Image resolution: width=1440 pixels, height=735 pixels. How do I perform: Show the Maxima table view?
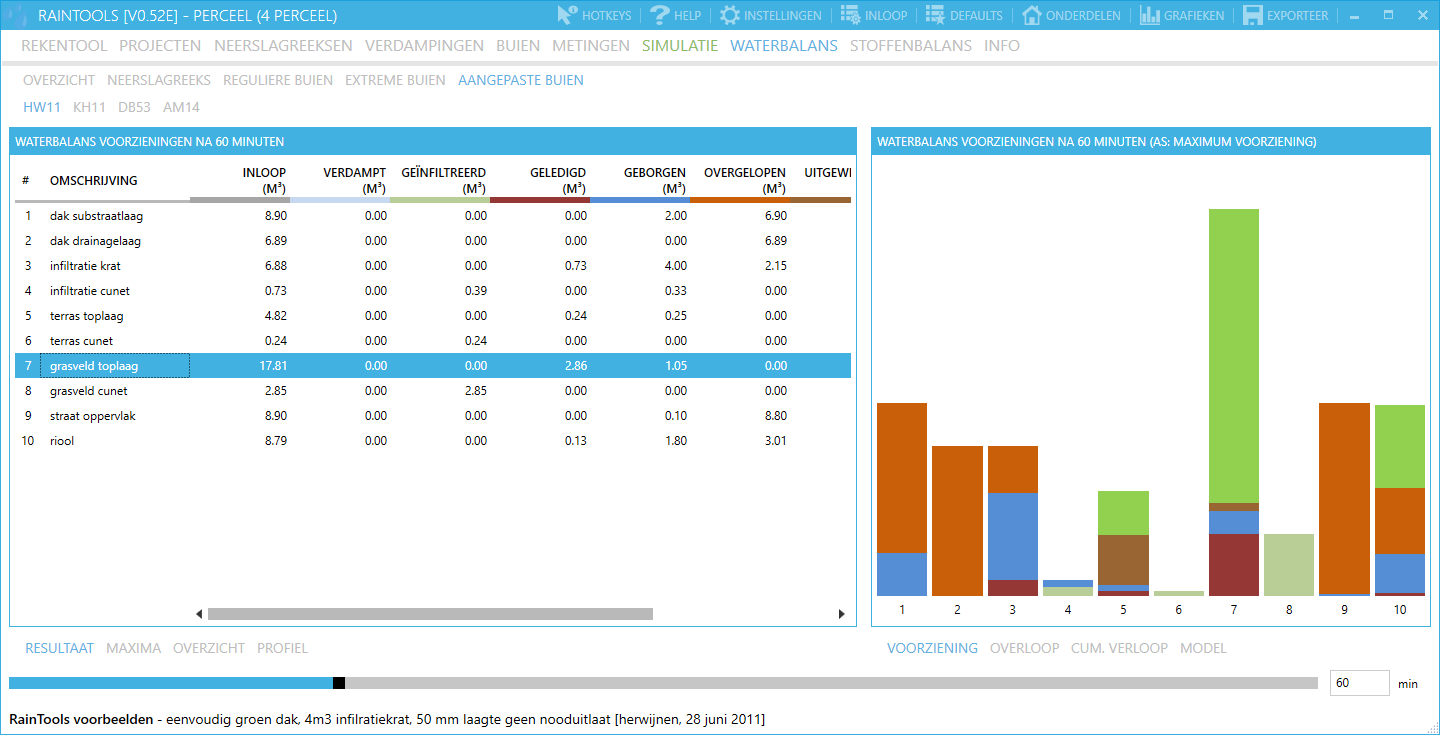tap(133, 648)
